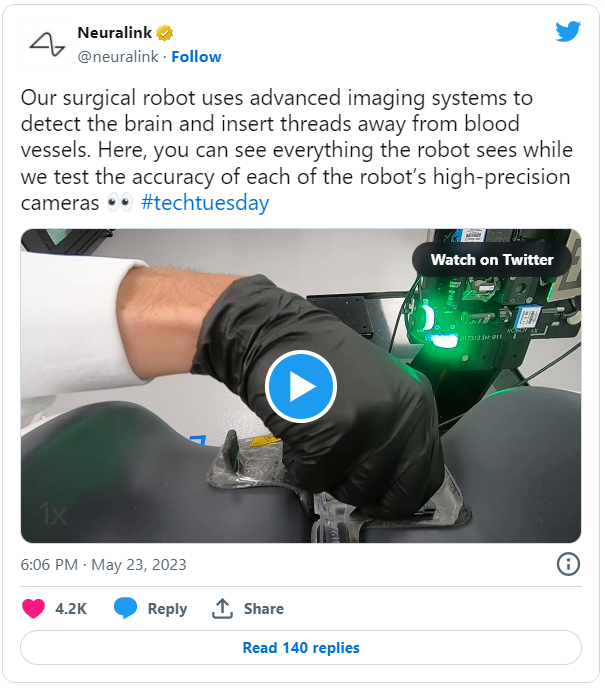605x695 pixels.
Task: Open the Neuralink profile avatar
Action: (47, 44)
